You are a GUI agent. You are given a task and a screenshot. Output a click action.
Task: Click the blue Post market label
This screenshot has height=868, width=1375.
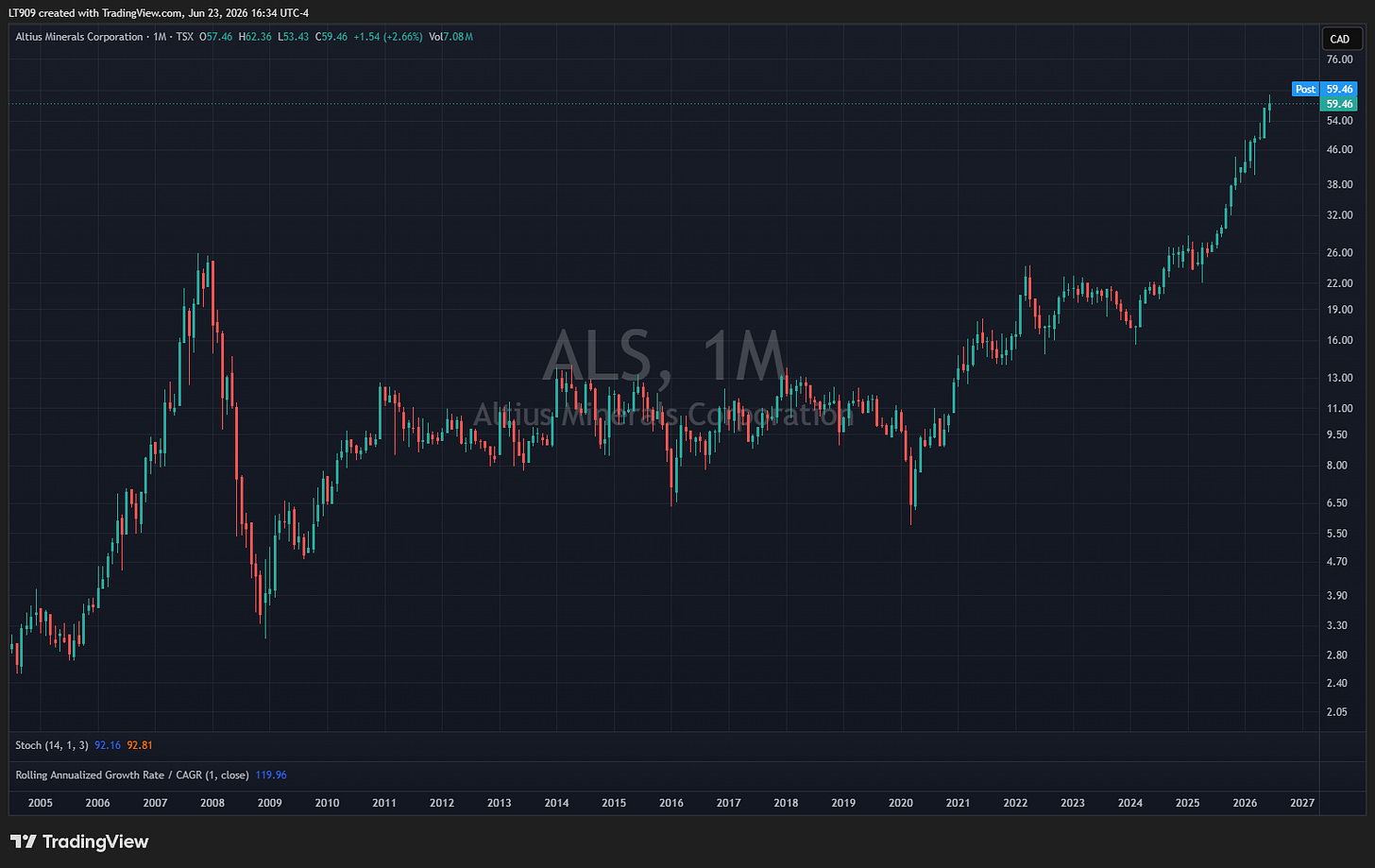coord(1305,89)
